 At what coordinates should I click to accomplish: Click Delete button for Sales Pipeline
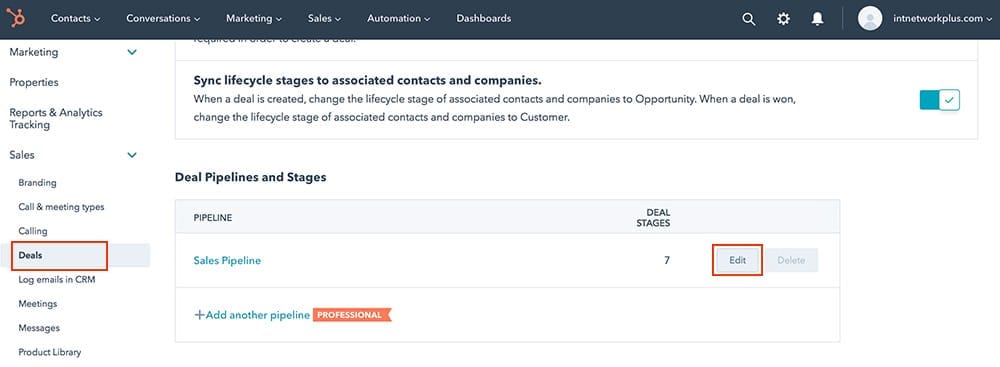pyautogui.click(x=791, y=260)
